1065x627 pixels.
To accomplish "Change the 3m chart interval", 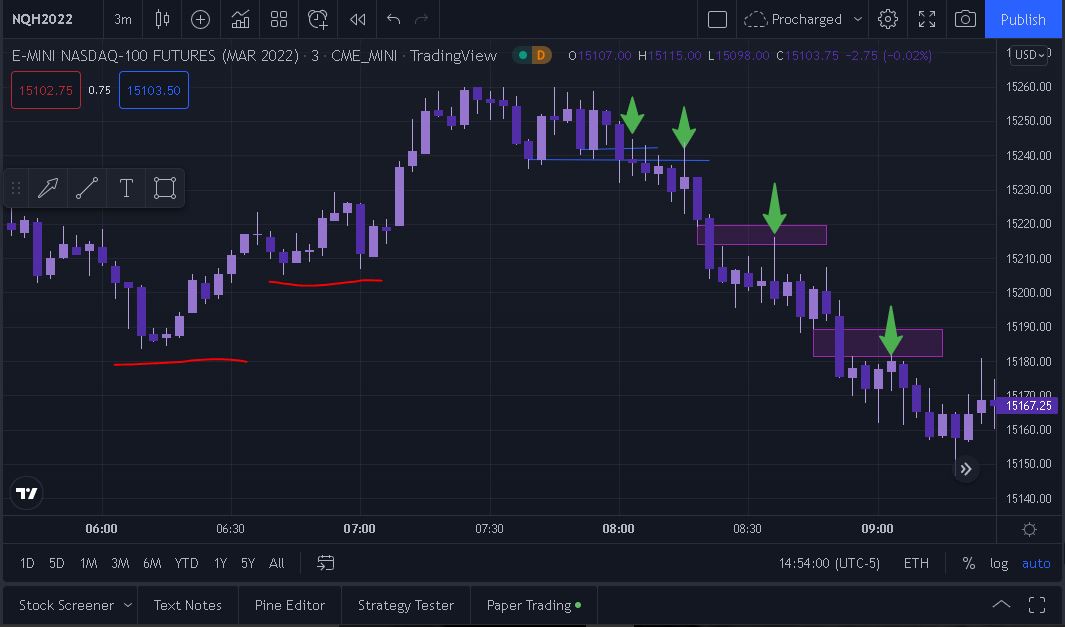I will pyautogui.click(x=123, y=19).
